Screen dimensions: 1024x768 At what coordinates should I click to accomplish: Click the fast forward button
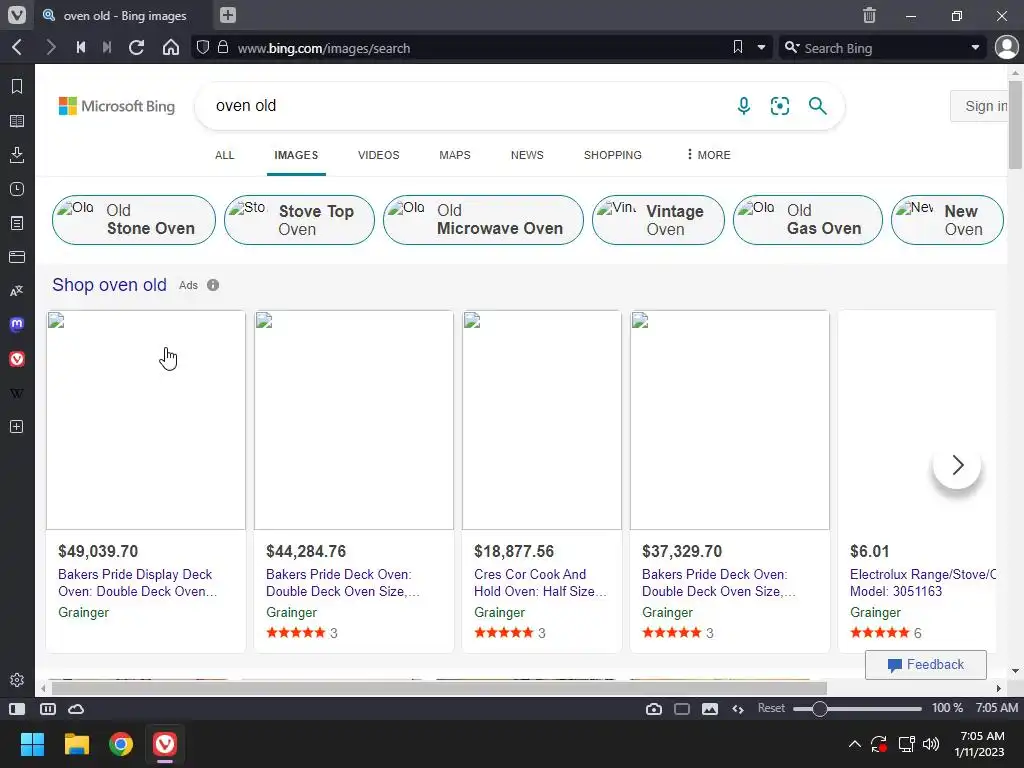(107, 48)
